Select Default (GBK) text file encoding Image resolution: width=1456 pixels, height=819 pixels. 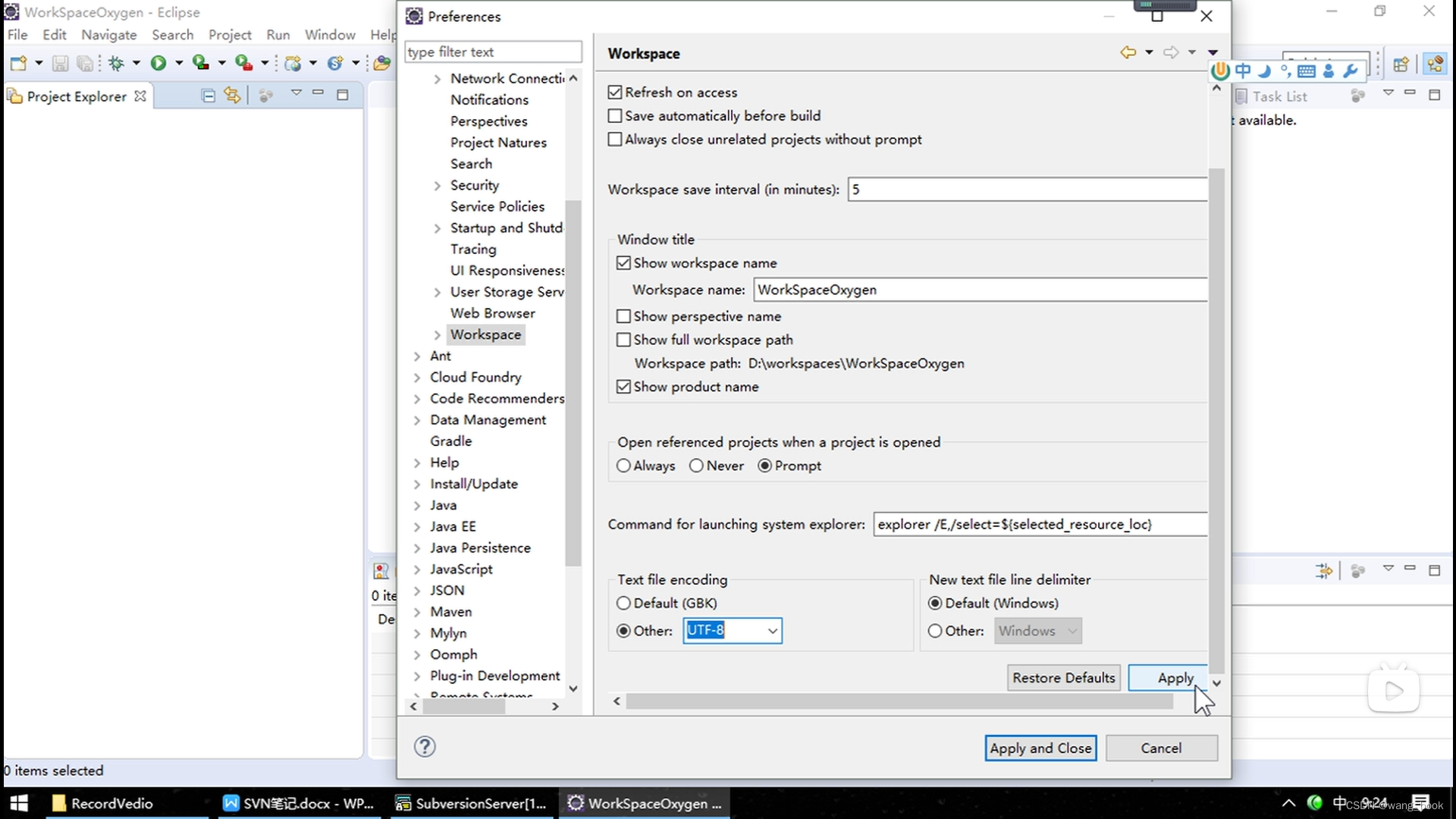pos(623,603)
